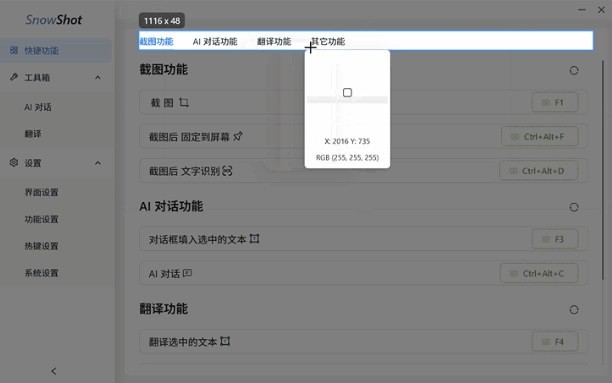Click the Ctrl+Alt+C hotkey button
Image resolution: width=612 pixels, height=383 pixels.
539,273
